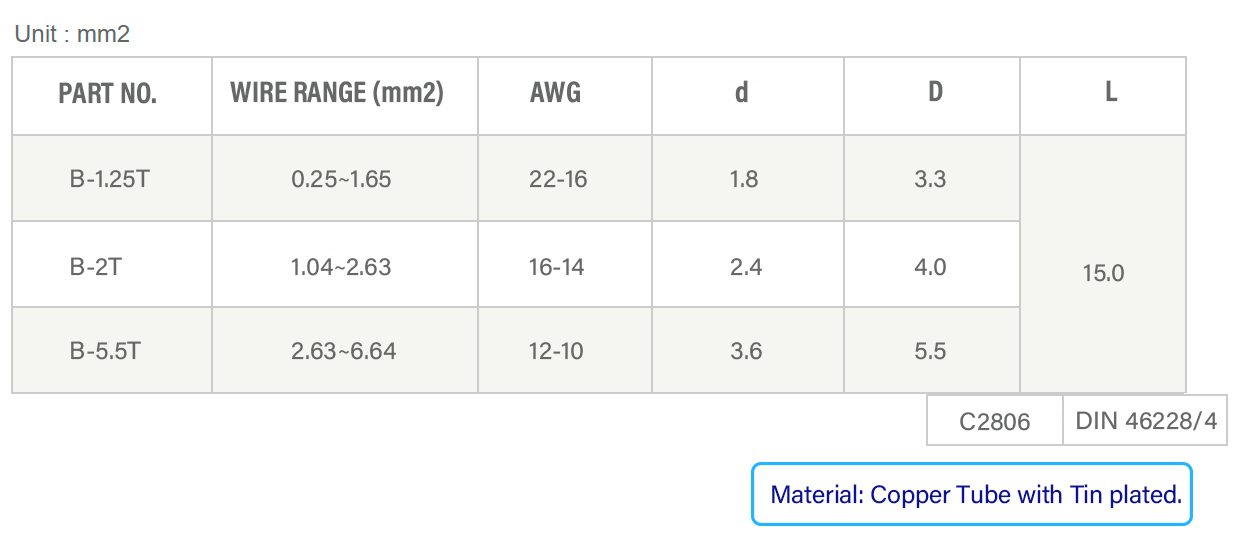The height and width of the screenshot is (550, 1240).
Task: Click part number B-1.25T
Action: tap(110, 180)
